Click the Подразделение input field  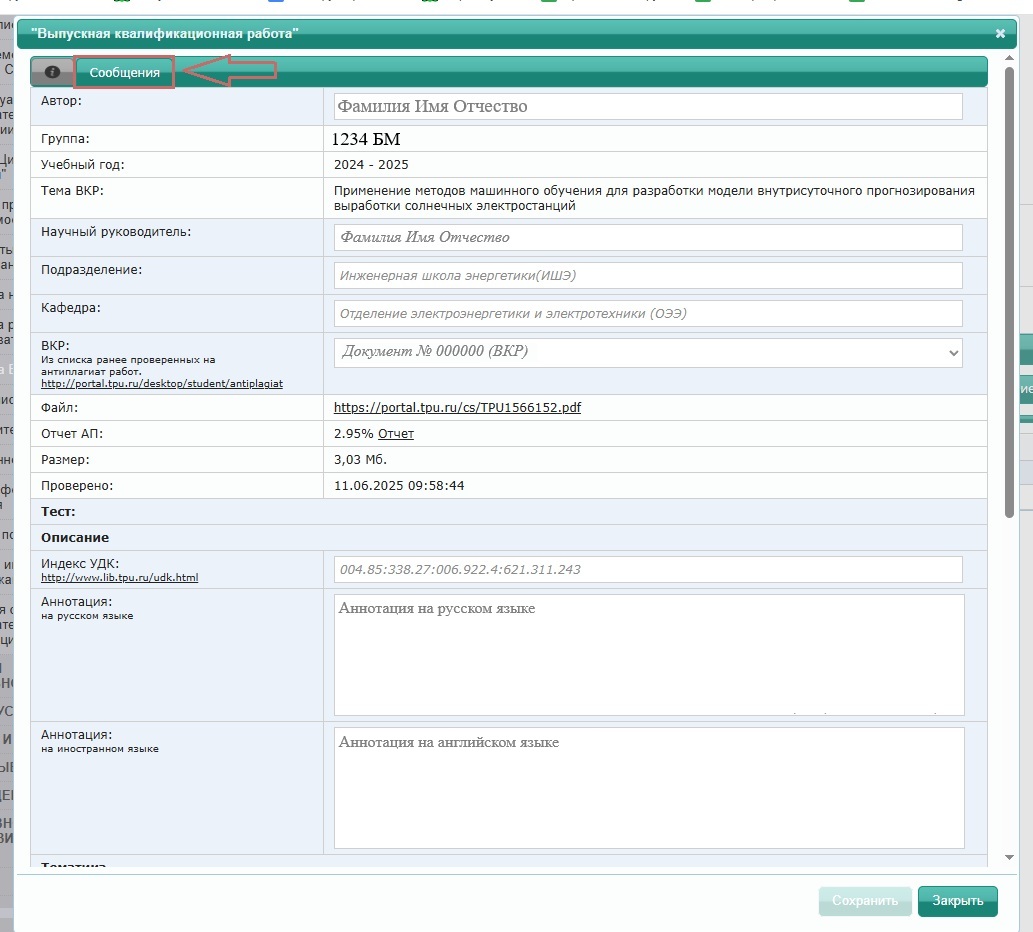click(x=648, y=276)
